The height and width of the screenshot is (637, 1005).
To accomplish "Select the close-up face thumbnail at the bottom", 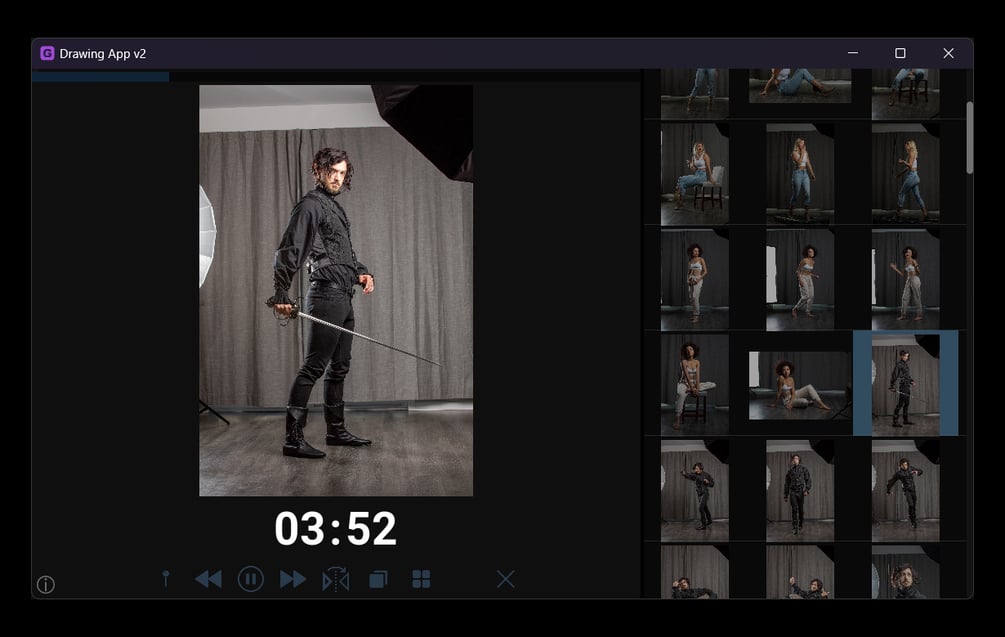I will point(906,572).
